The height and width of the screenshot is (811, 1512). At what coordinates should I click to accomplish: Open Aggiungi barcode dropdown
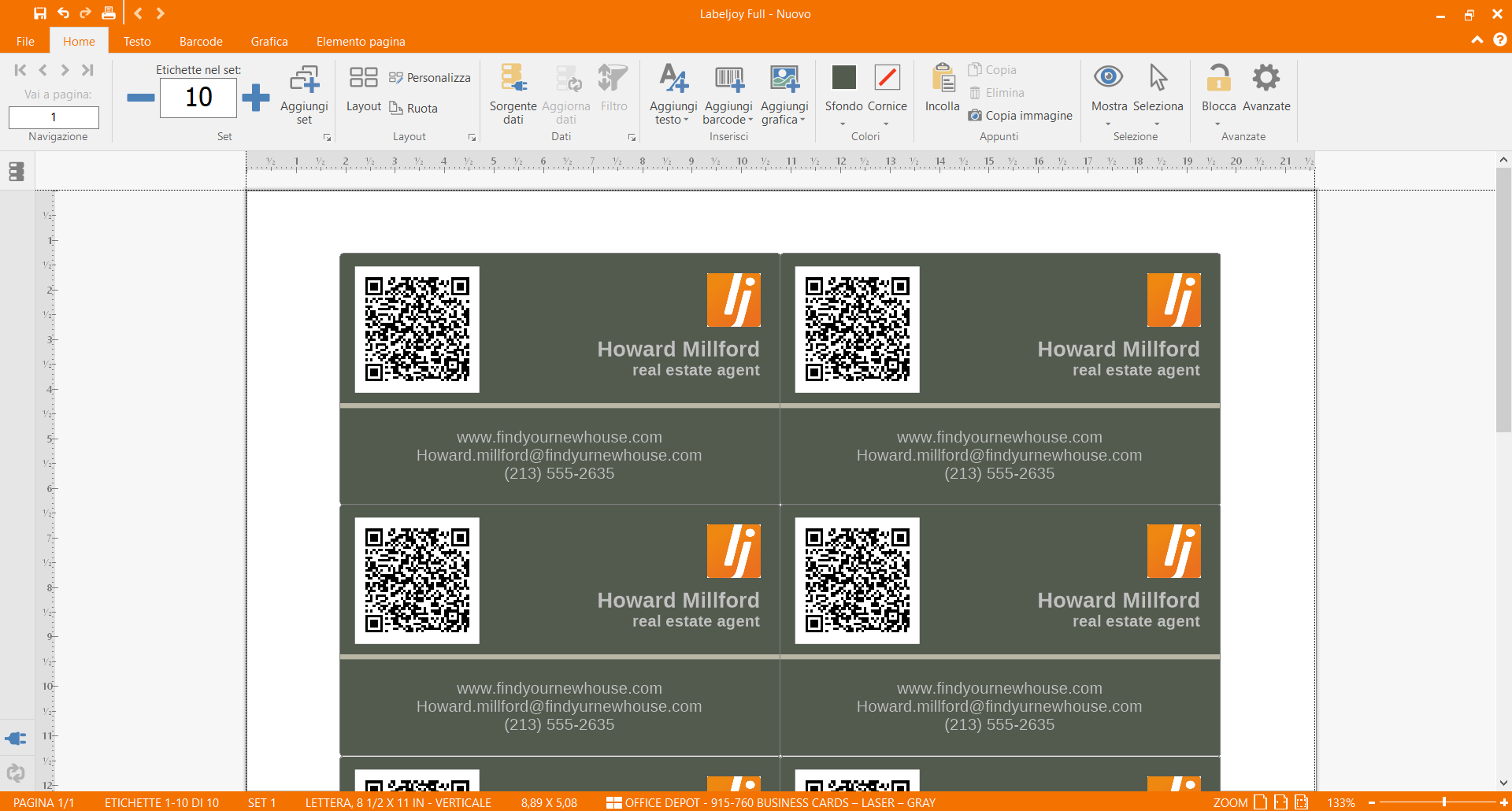click(x=728, y=95)
